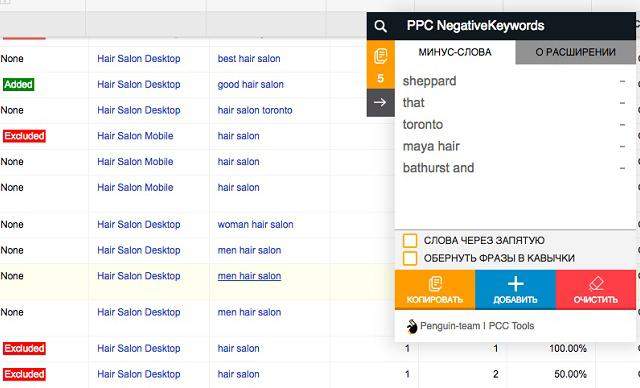The height and width of the screenshot is (388, 640).
Task: Open the 'hair salon toronto' search term link
Action: (x=255, y=110)
